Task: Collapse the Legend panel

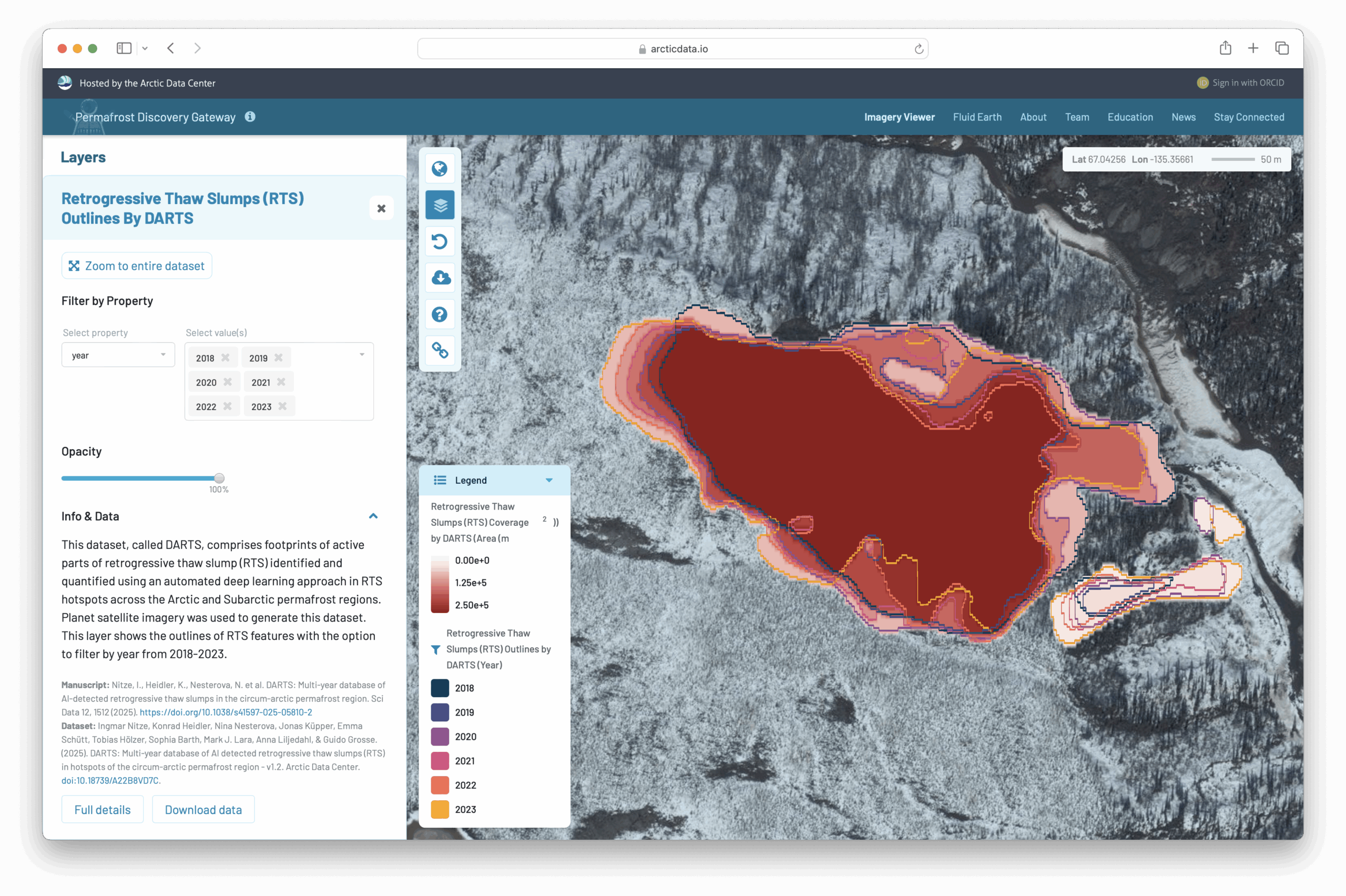Action: (x=548, y=480)
